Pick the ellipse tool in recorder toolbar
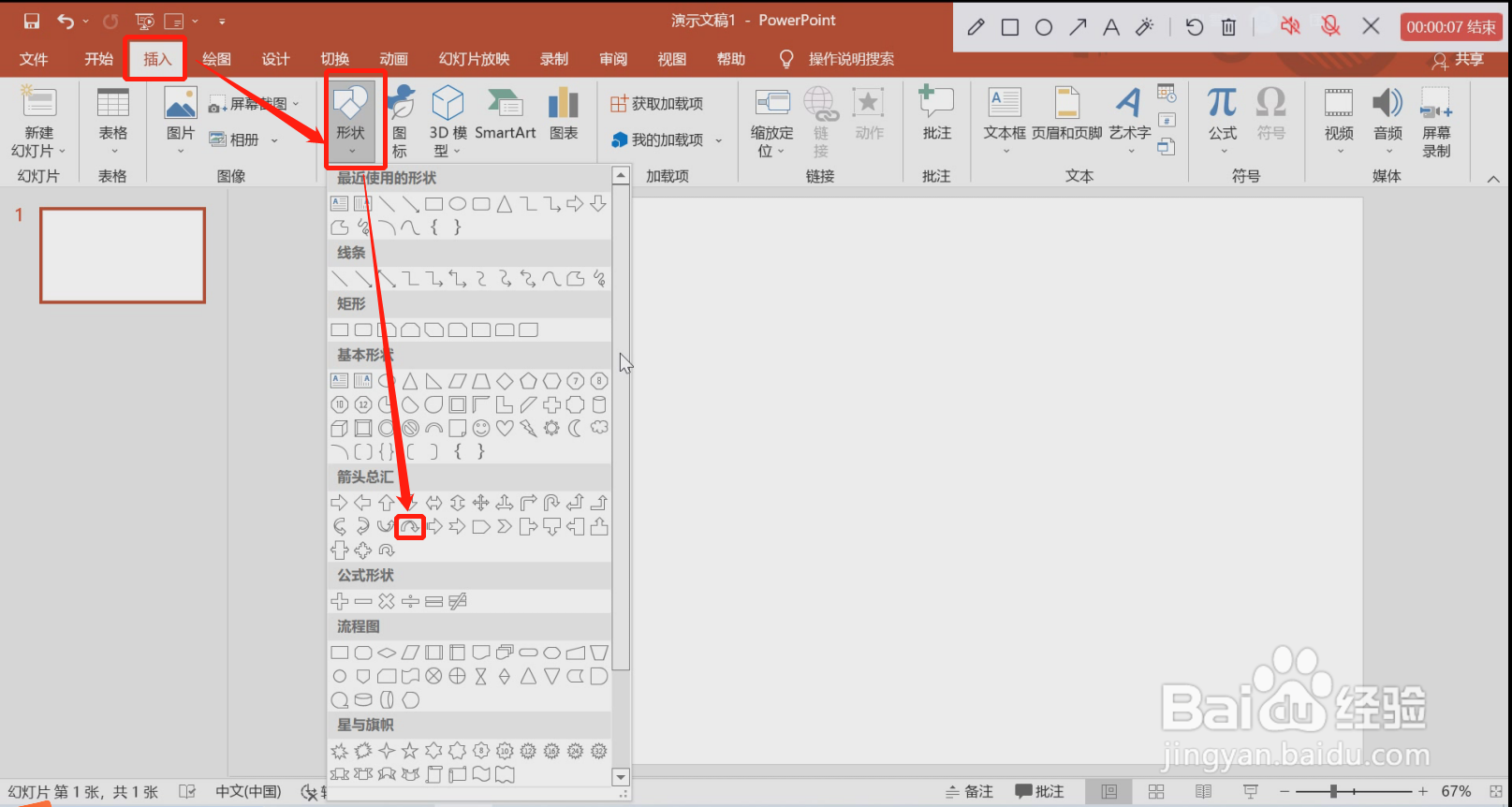1512x807 pixels. click(x=1044, y=27)
